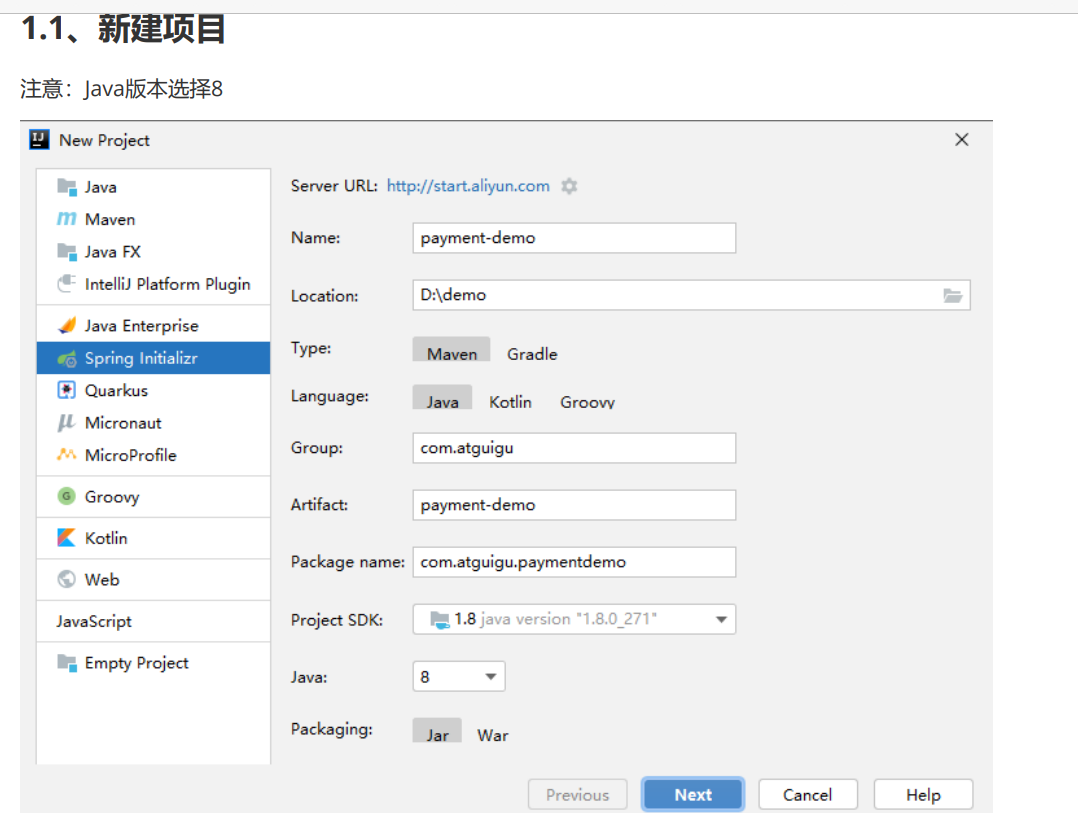Click the MicroProfile icon
This screenshot has width=1078, height=813.
click(x=67, y=454)
